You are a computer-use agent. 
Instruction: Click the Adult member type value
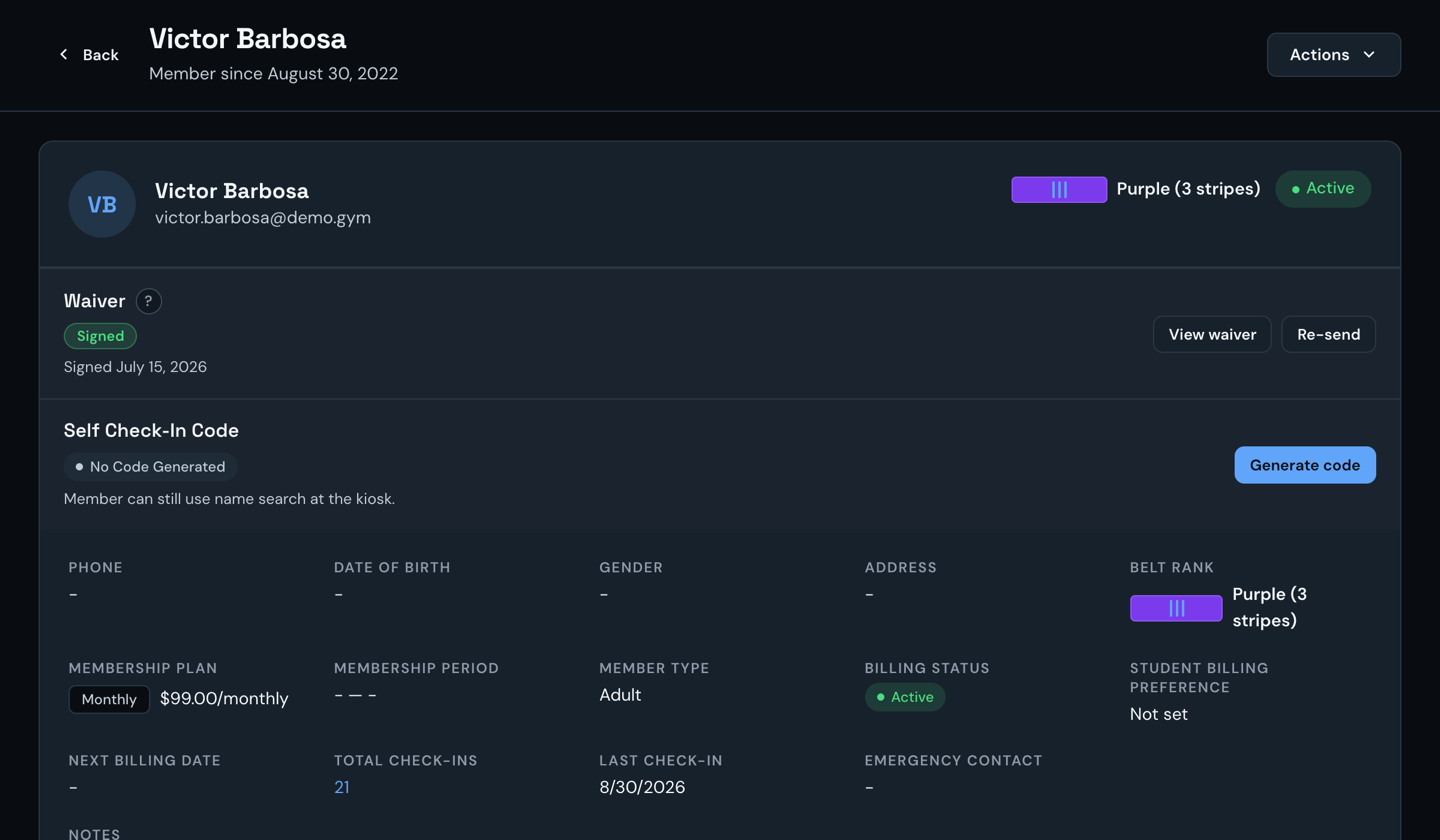pyautogui.click(x=620, y=695)
